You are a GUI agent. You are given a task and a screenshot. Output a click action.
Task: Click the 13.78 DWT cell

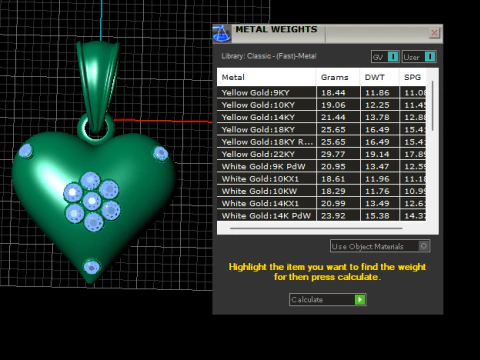tap(380, 117)
